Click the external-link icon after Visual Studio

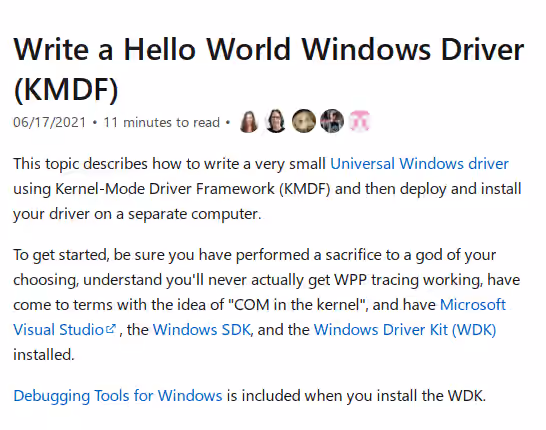pyautogui.click(x=111, y=328)
